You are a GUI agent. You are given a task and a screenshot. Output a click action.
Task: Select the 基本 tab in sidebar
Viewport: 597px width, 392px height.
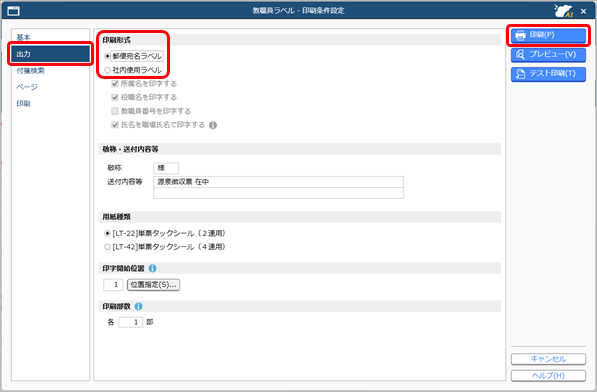[24, 37]
